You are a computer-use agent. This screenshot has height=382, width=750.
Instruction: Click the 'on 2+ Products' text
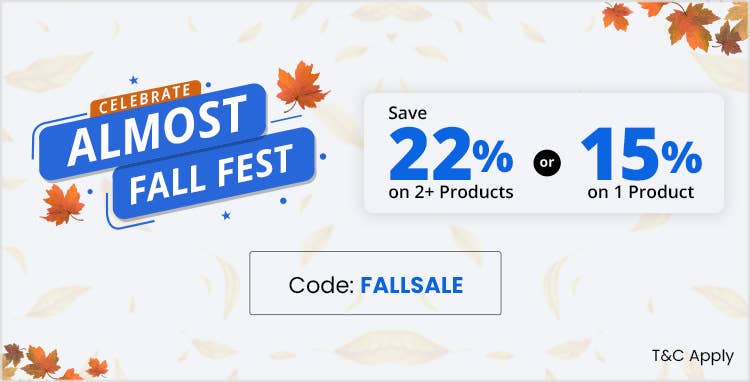tap(451, 192)
